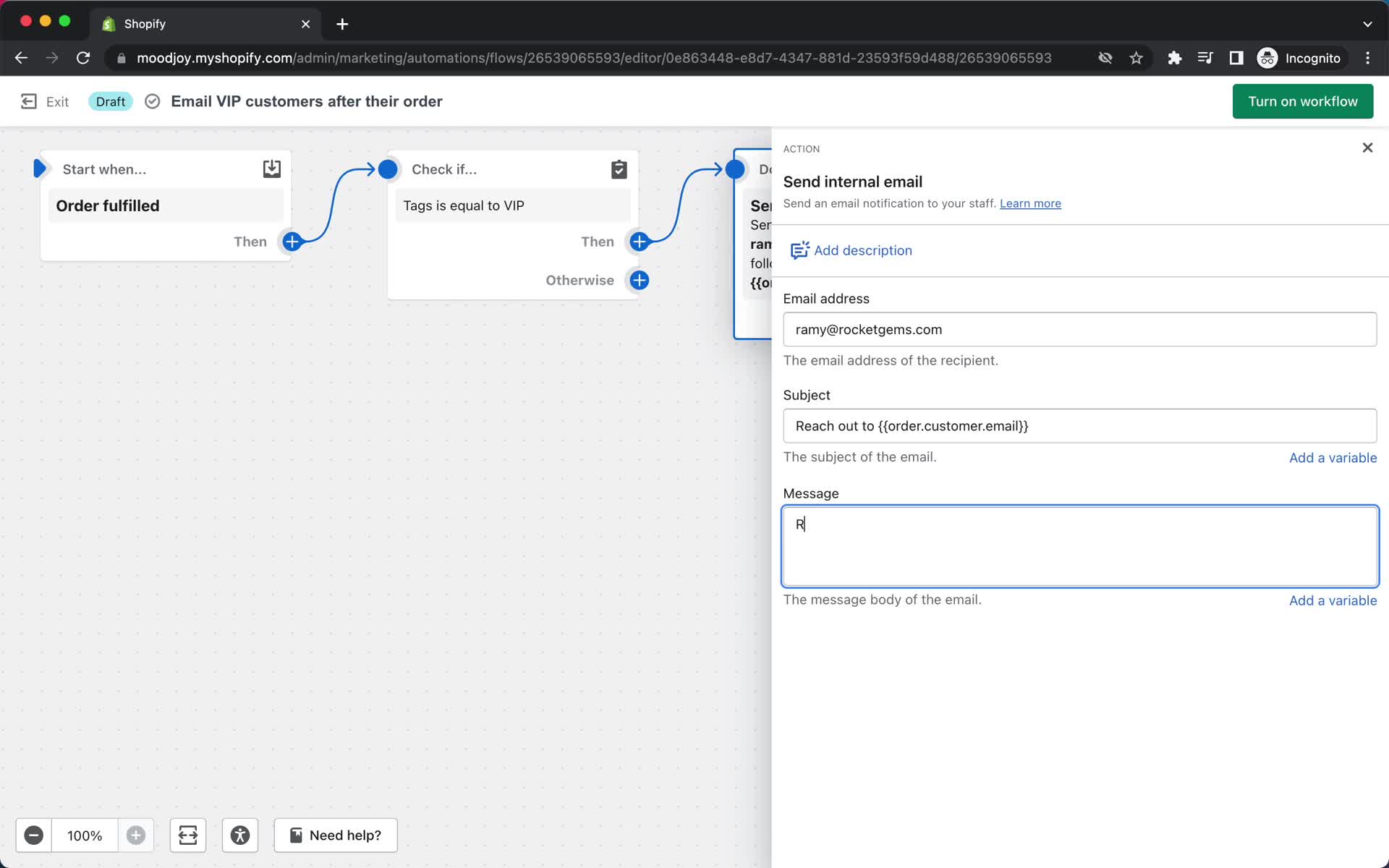Click the workflow exit icon
1389x868 pixels.
(x=29, y=100)
